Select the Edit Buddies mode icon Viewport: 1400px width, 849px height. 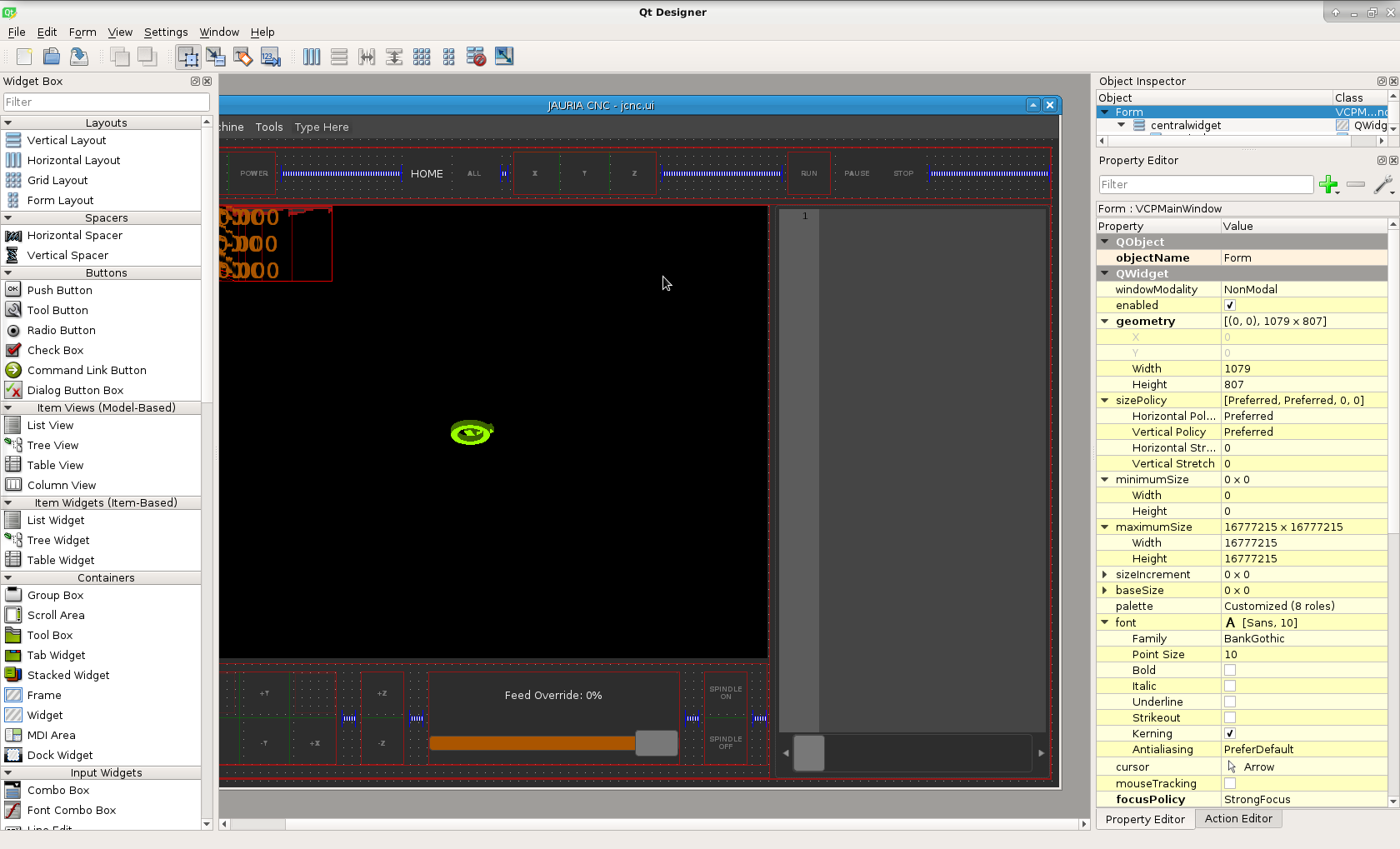click(243, 56)
